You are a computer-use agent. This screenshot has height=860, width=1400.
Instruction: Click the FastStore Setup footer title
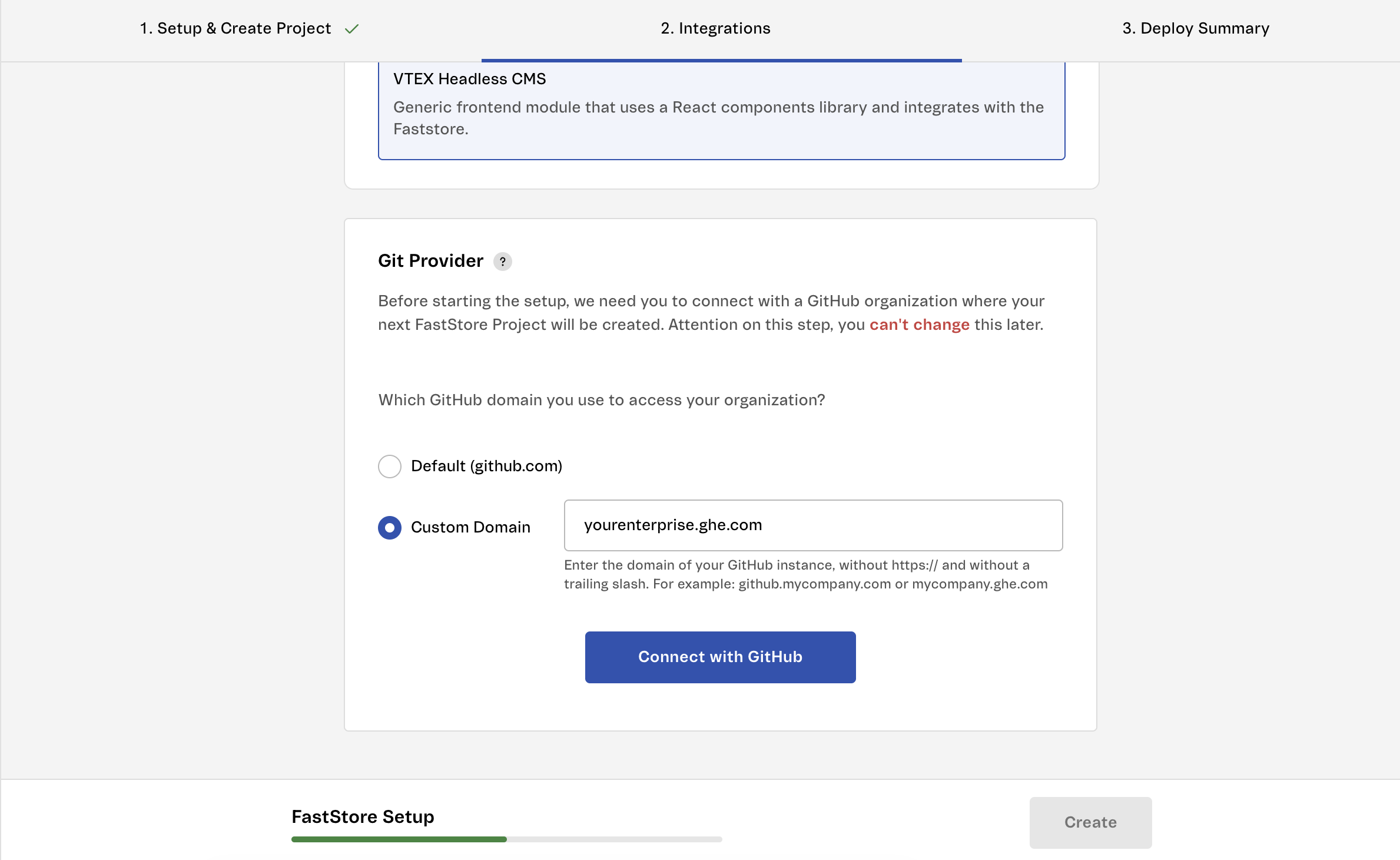363,816
